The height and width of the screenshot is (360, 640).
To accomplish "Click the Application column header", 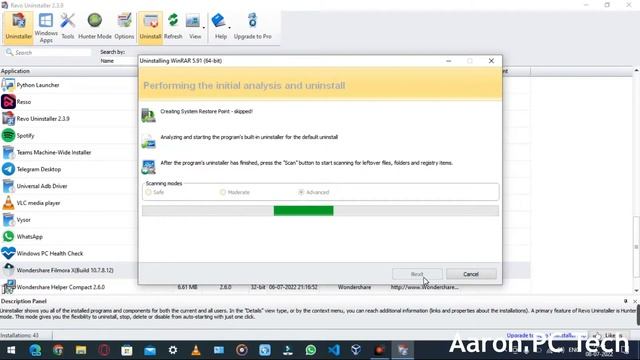I will coord(69,71).
